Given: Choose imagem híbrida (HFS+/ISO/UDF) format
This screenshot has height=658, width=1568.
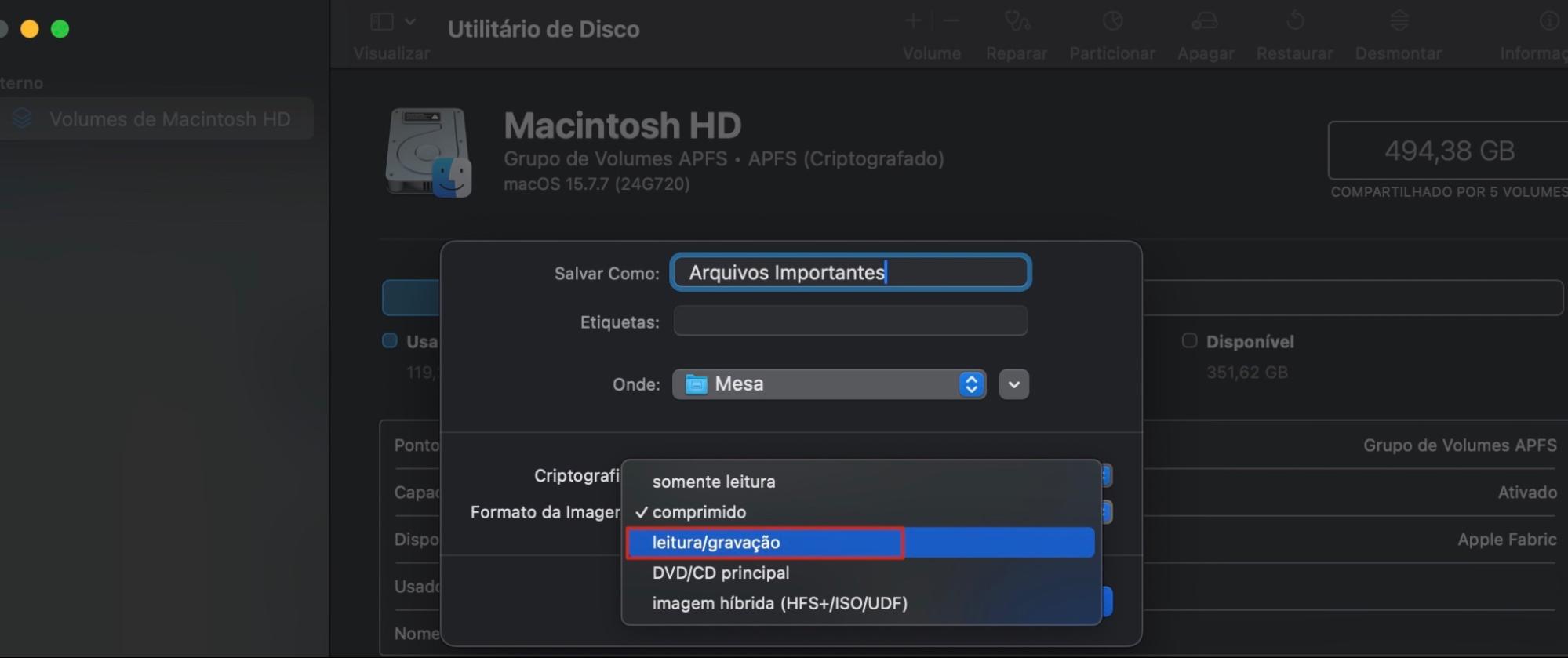Looking at the screenshot, I should point(860,603).
